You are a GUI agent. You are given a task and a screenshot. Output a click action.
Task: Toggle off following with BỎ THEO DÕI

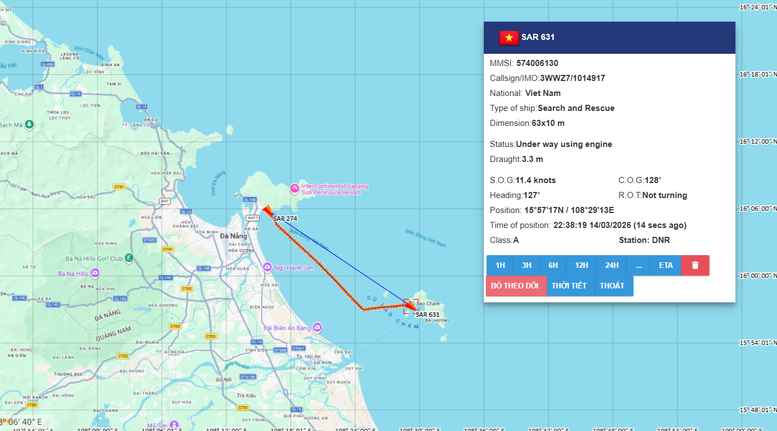click(x=514, y=286)
